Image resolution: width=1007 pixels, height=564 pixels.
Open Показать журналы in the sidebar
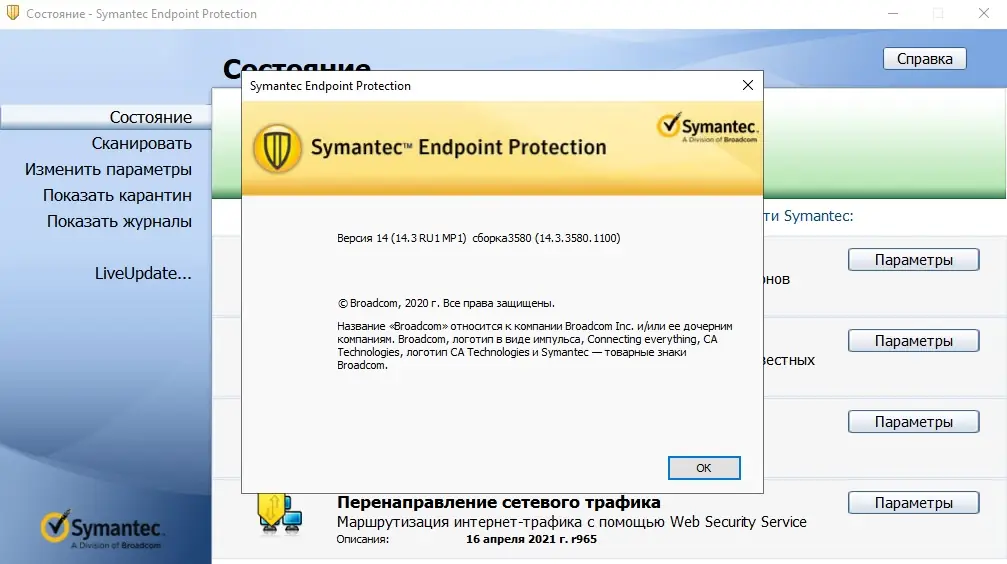click(x=119, y=221)
